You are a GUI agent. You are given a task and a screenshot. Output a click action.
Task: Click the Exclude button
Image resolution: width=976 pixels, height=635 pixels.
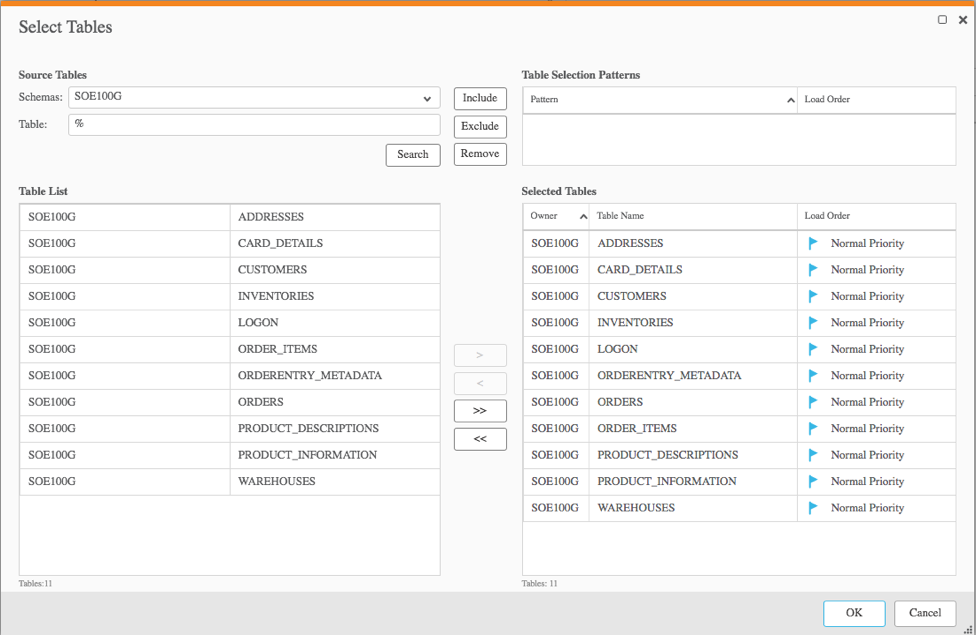coord(480,126)
